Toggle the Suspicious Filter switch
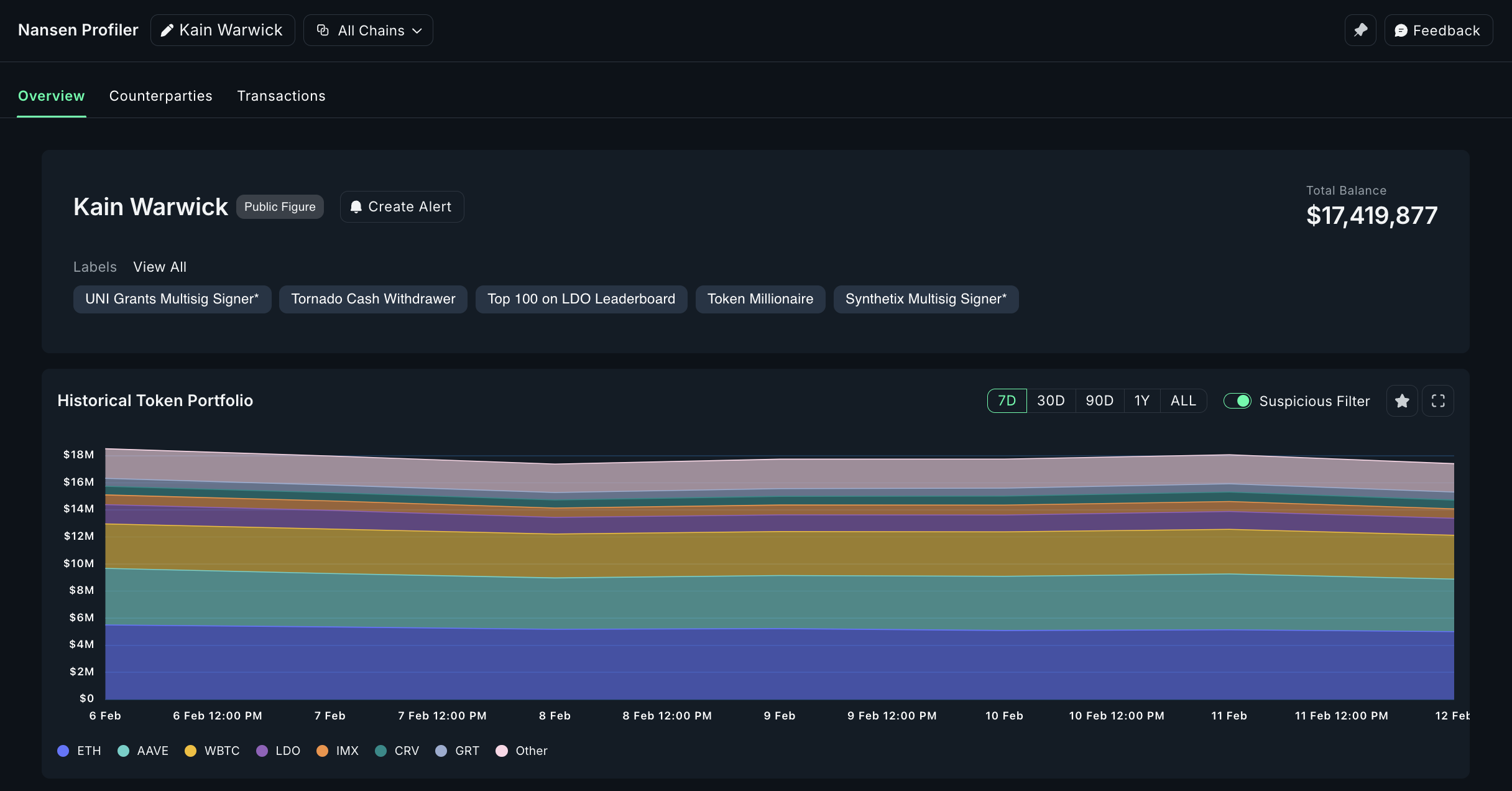1512x791 pixels. coord(1237,401)
